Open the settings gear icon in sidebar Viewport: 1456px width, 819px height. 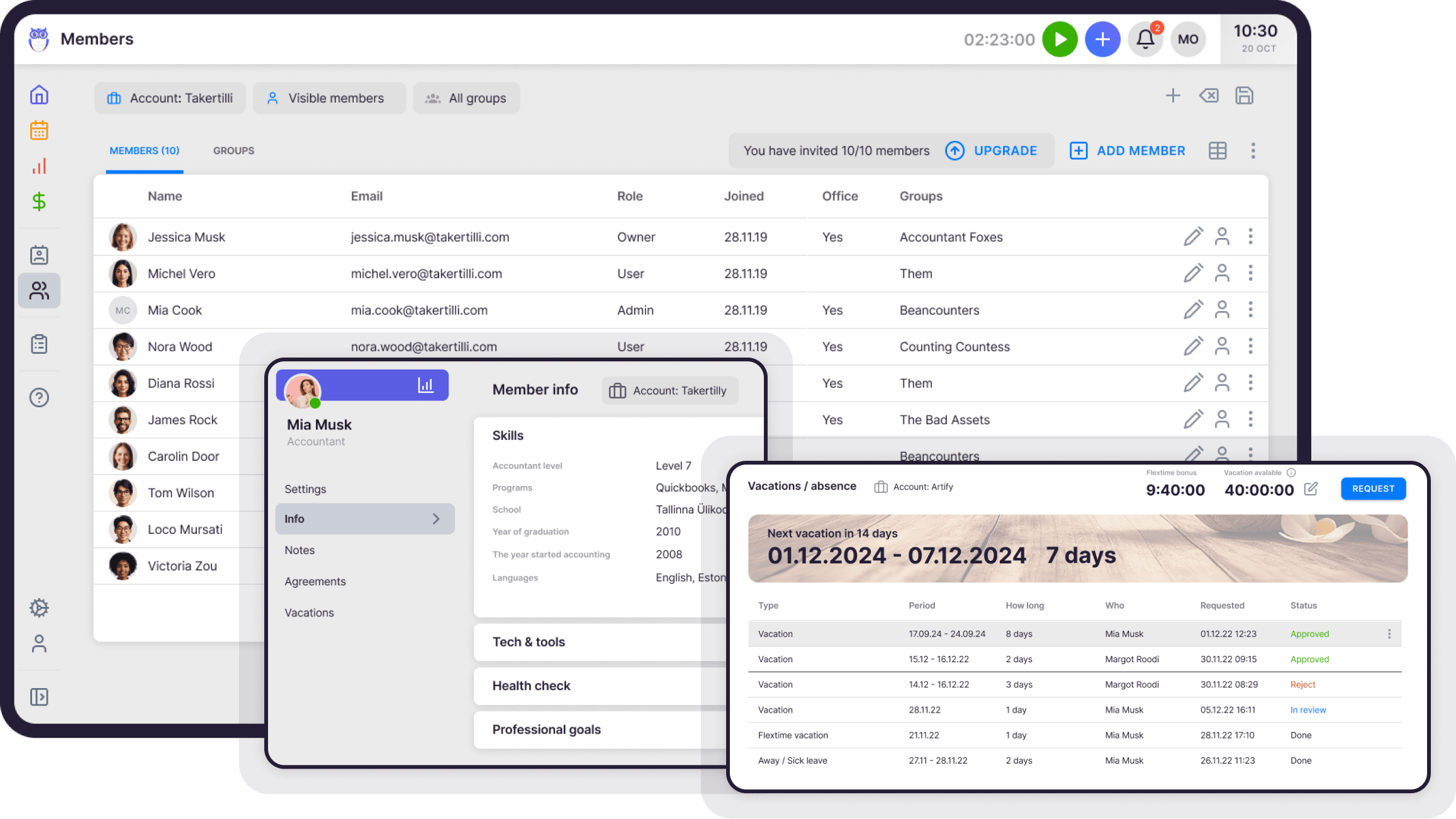[x=40, y=607]
